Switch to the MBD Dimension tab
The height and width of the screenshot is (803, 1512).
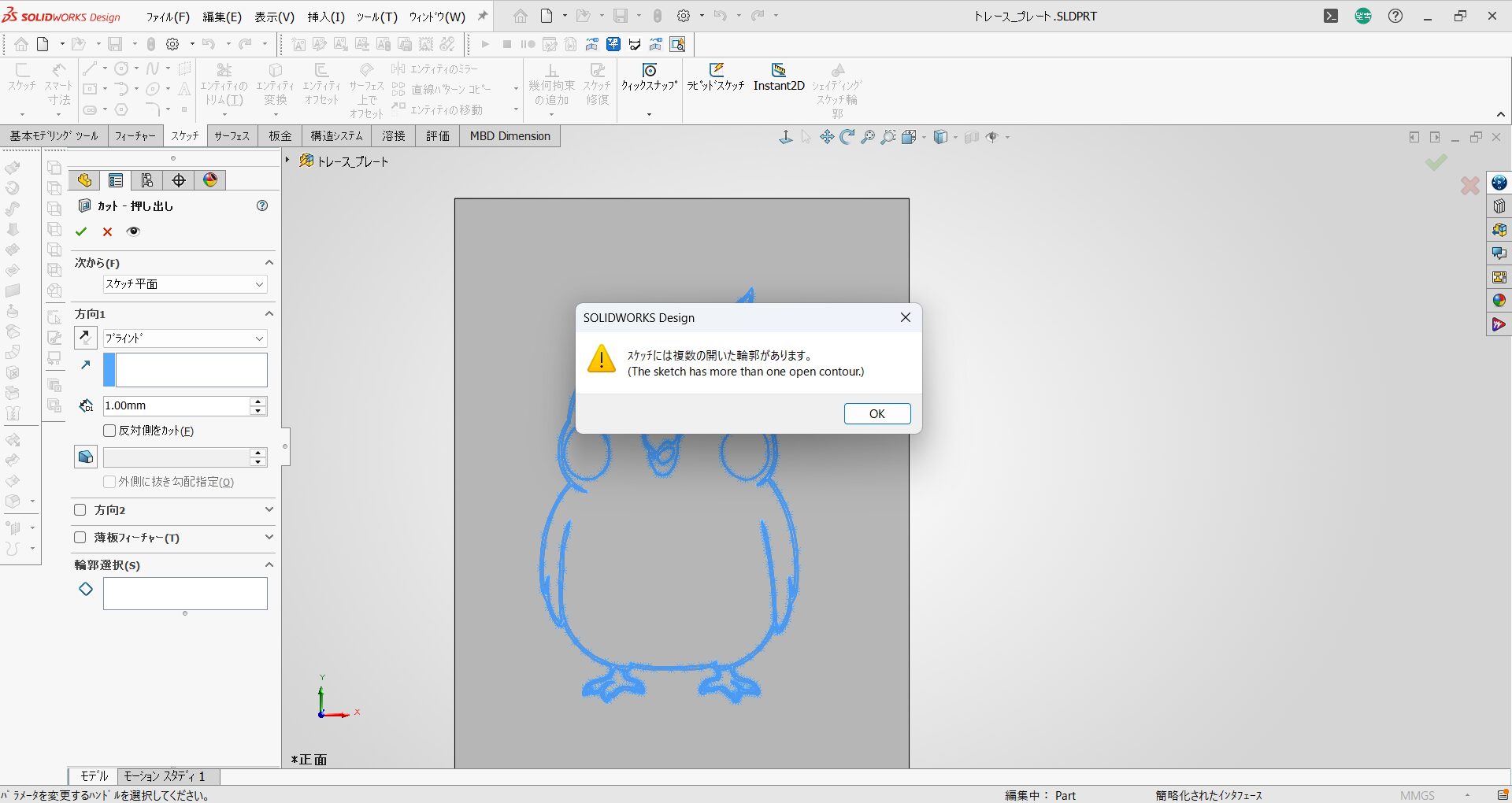tap(510, 136)
